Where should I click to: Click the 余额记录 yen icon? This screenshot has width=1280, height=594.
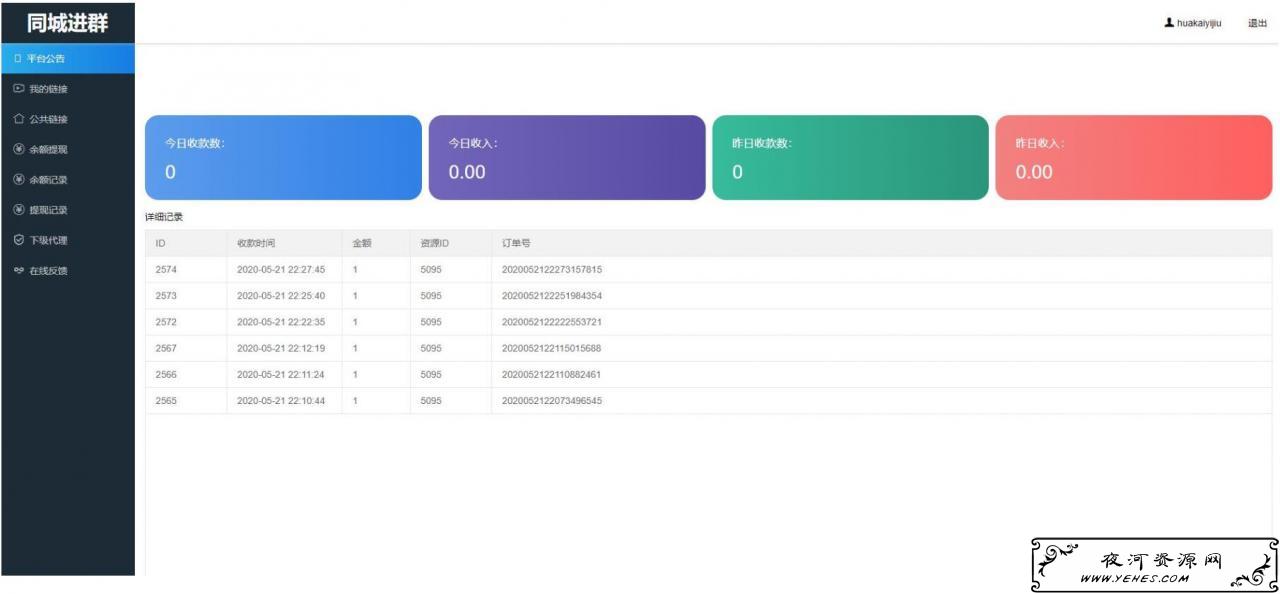pos(18,180)
